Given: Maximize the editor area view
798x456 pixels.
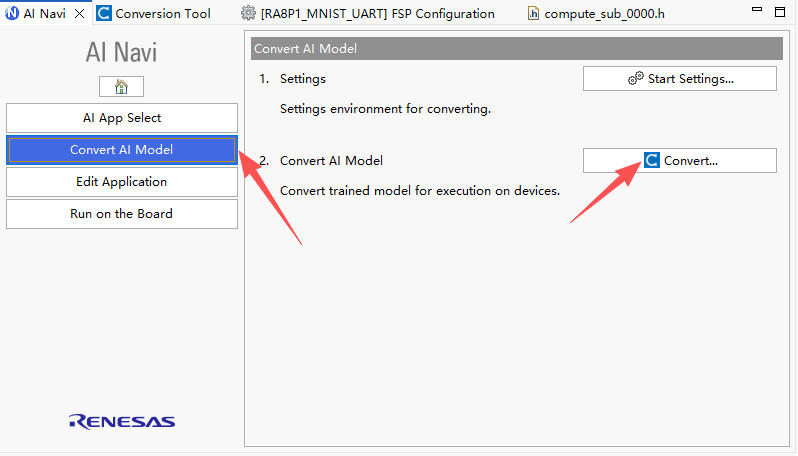Looking at the screenshot, I should [x=780, y=12].
